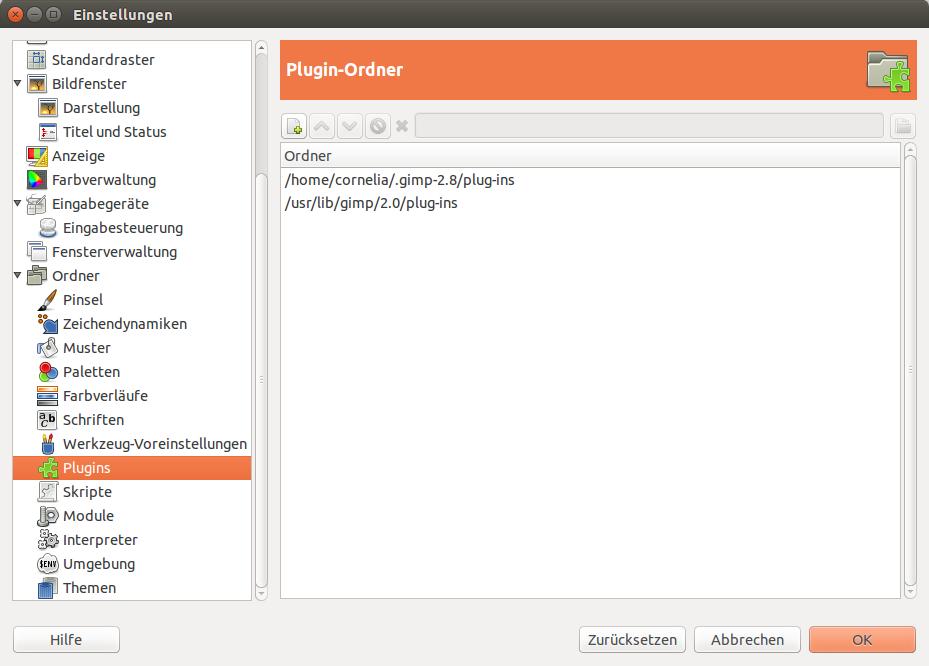
Task: Open the Hilfe help button
Action: coord(66,640)
